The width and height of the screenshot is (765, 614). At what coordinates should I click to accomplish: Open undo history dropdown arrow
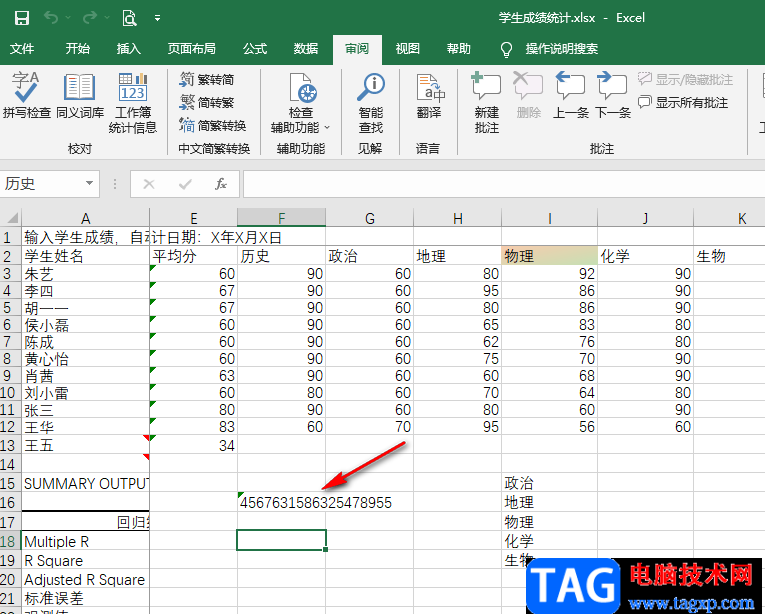[x=68, y=18]
